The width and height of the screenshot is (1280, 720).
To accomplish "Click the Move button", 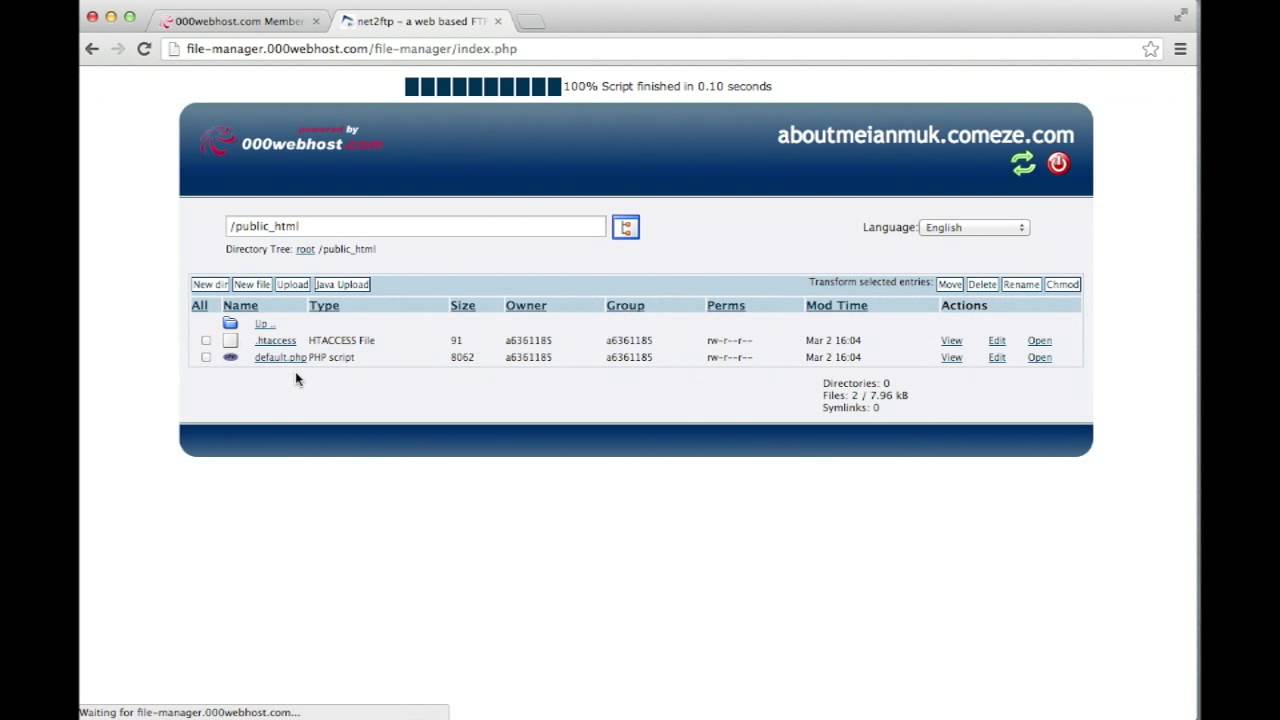I will 950,284.
